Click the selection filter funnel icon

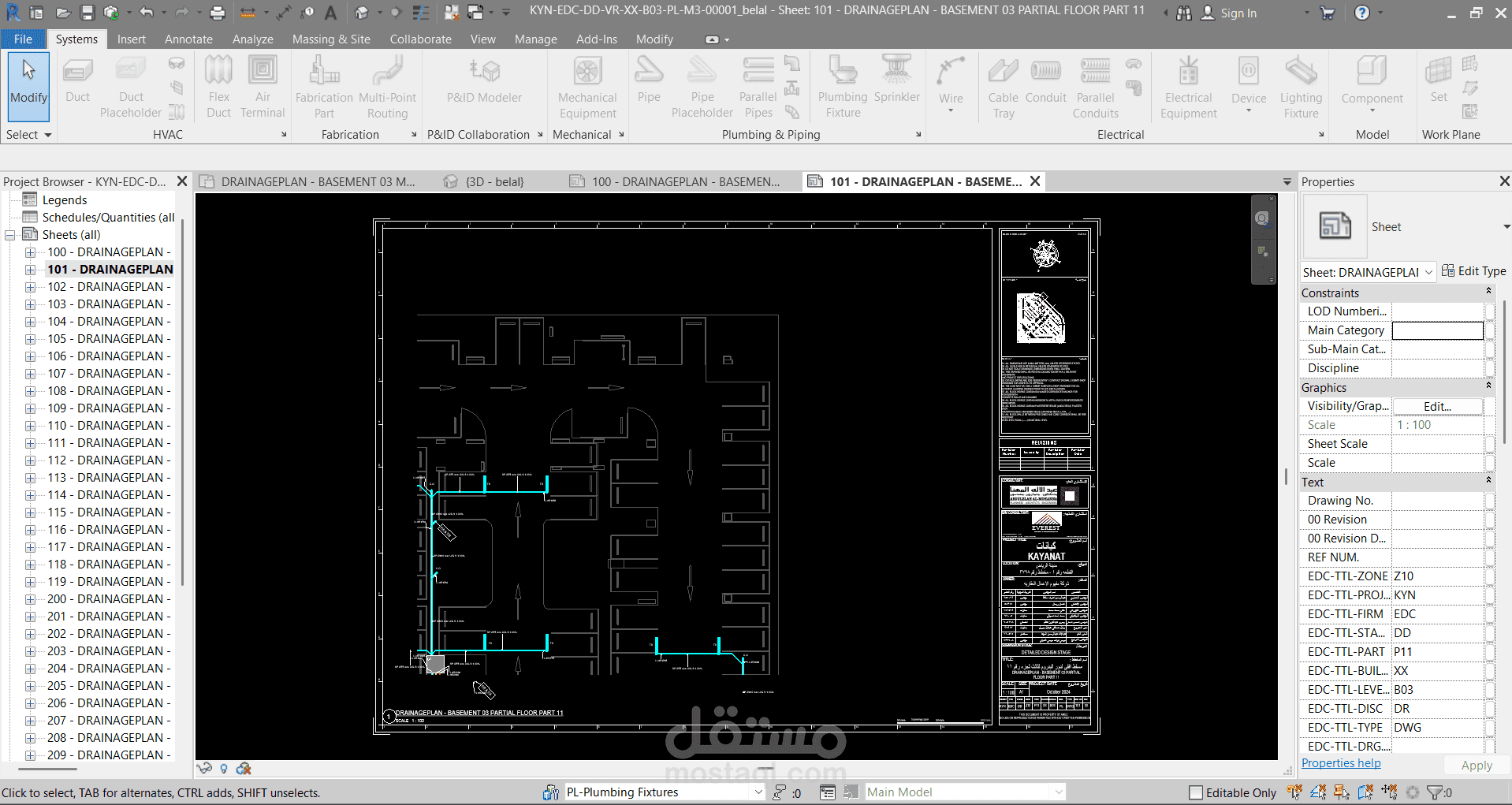(1435, 792)
